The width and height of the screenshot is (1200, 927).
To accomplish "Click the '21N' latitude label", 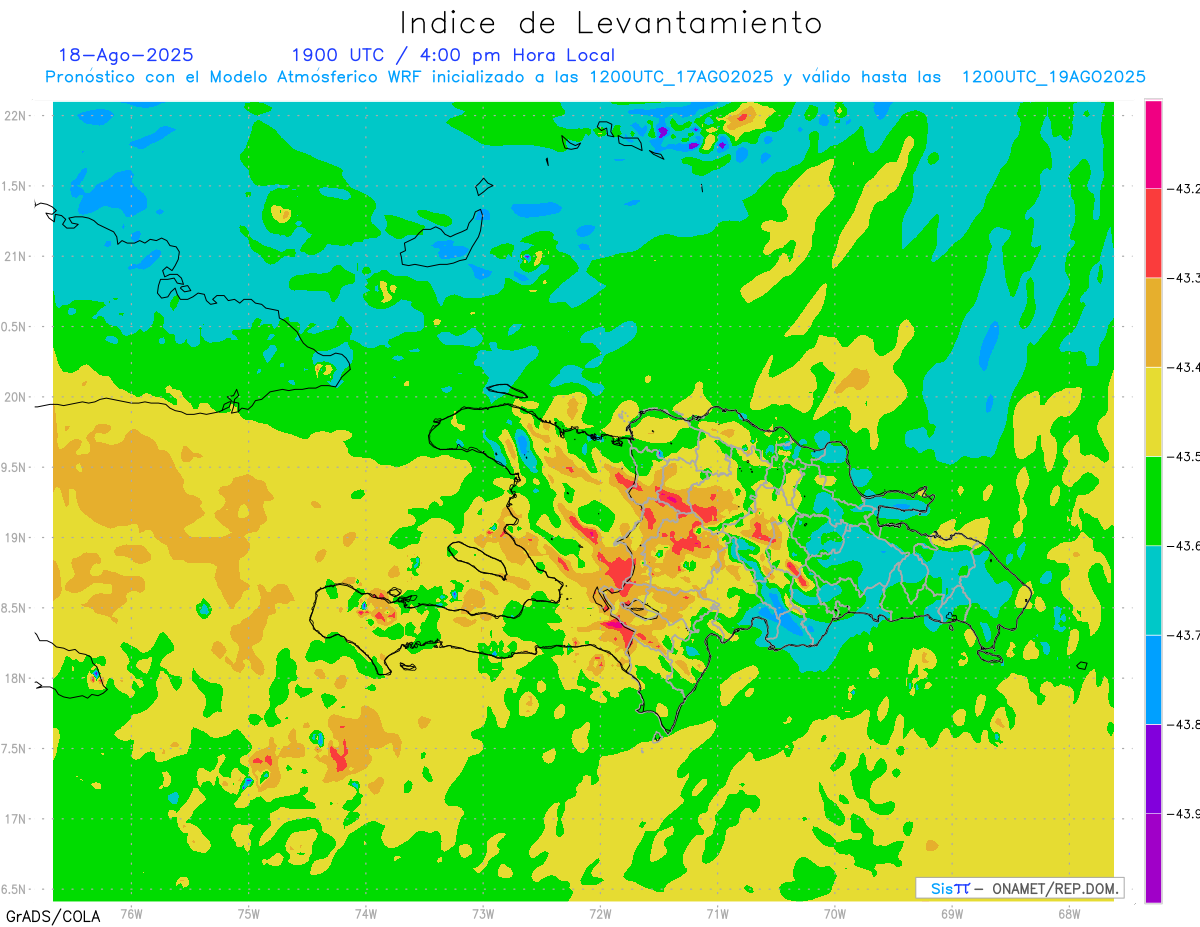I will pos(16,257).
